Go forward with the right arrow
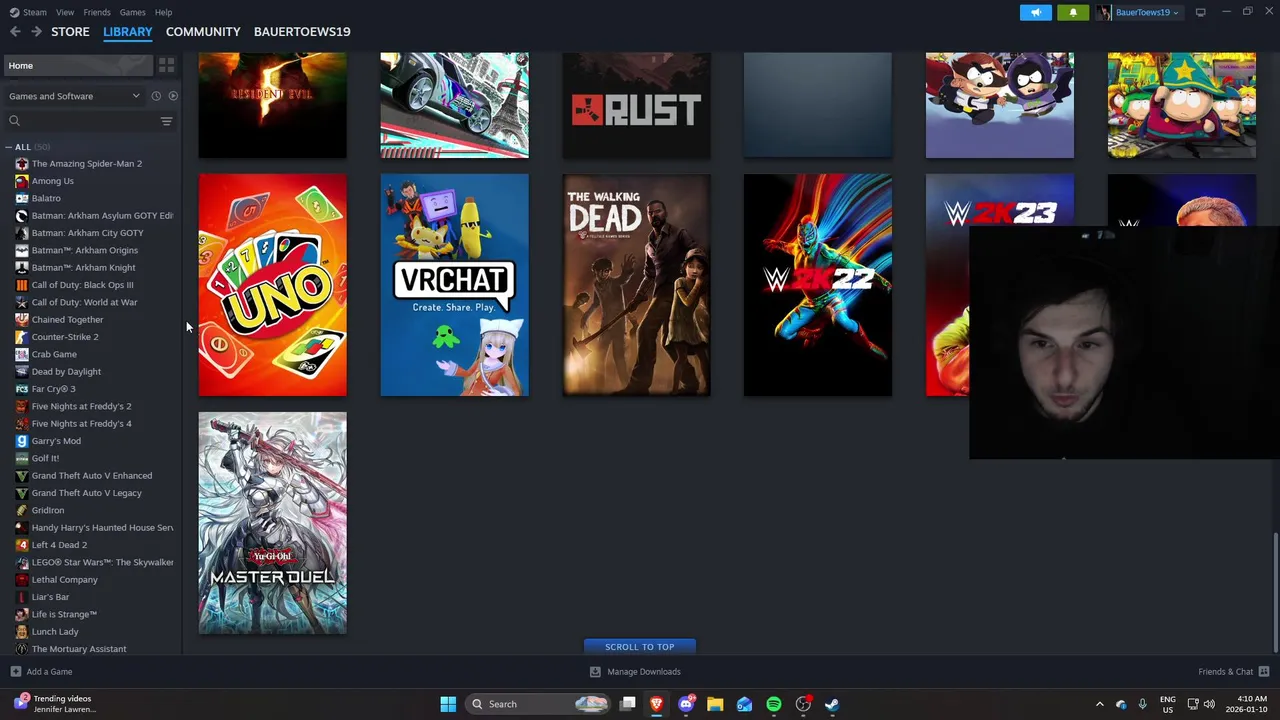The image size is (1280, 720). [x=36, y=32]
